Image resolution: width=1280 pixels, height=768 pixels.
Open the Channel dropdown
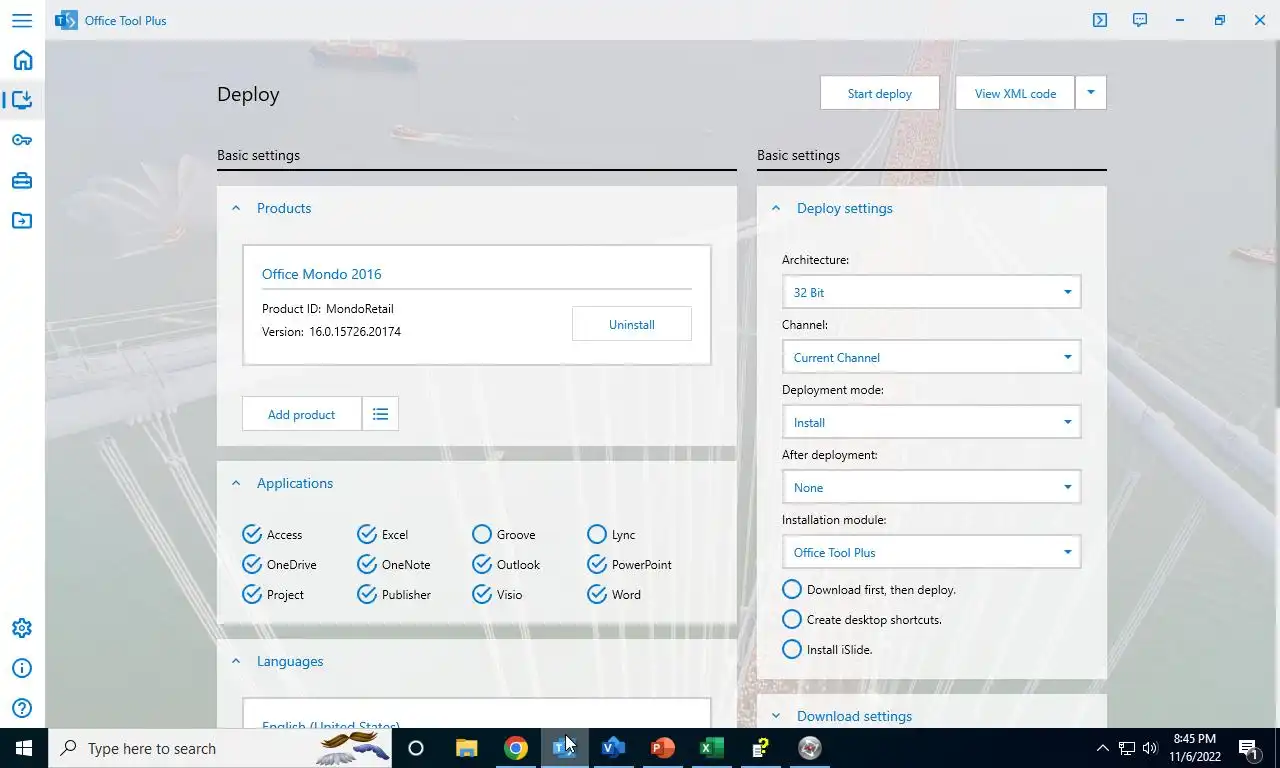(931, 357)
